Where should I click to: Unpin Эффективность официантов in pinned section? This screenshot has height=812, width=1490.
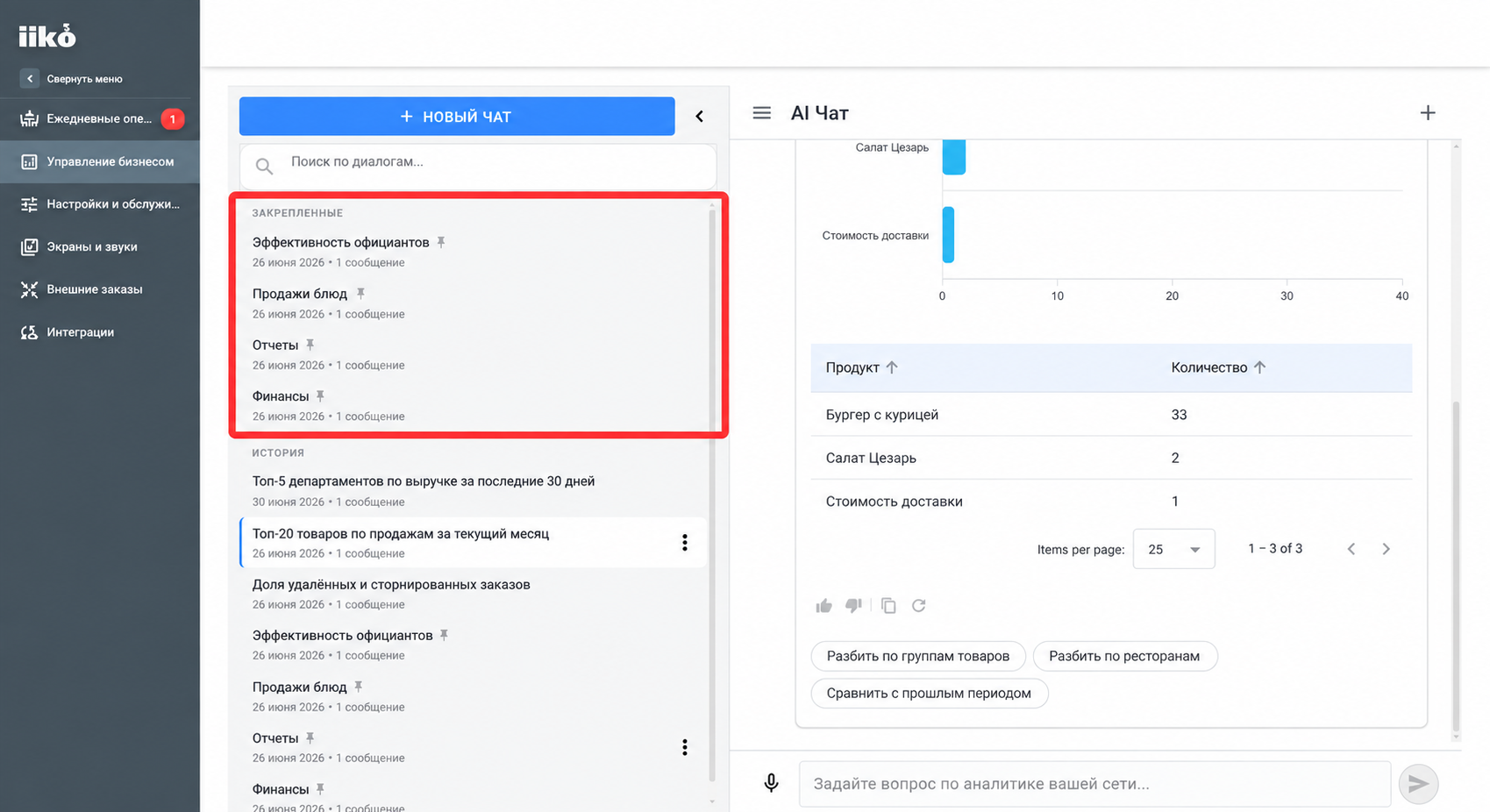[441, 242]
